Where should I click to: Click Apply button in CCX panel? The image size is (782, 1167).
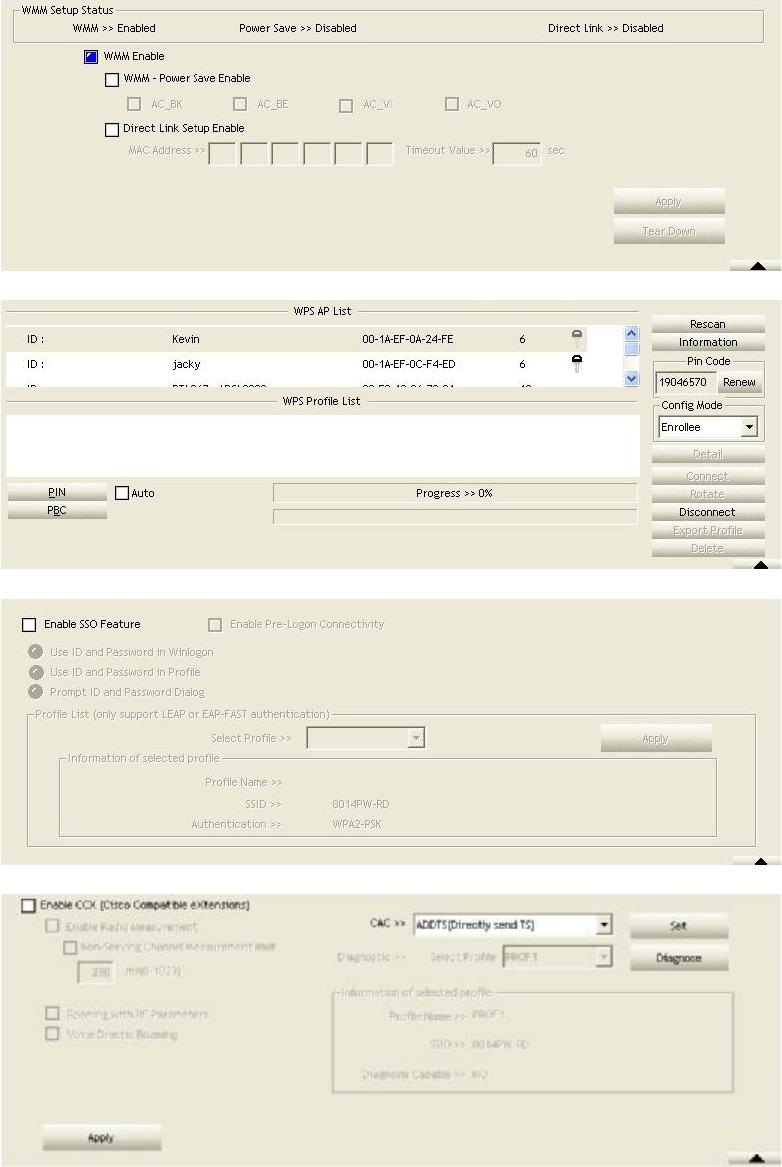[x=102, y=1138]
